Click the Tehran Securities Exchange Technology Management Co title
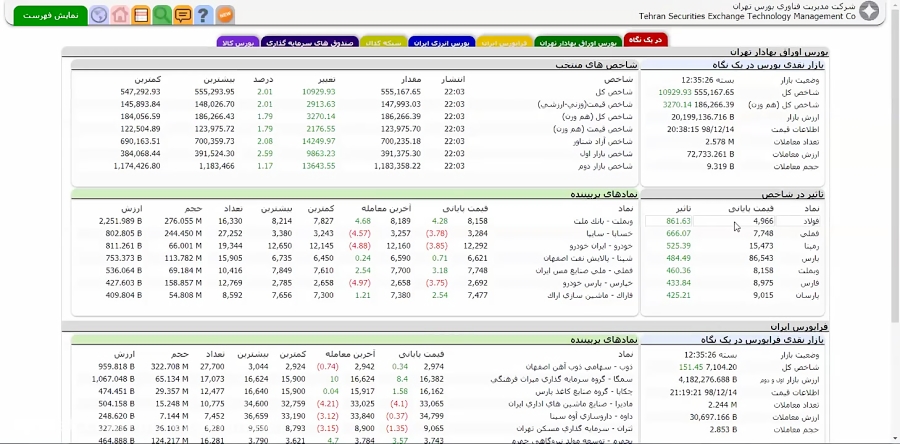The width and height of the screenshot is (900, 444). tap(747, 17)
